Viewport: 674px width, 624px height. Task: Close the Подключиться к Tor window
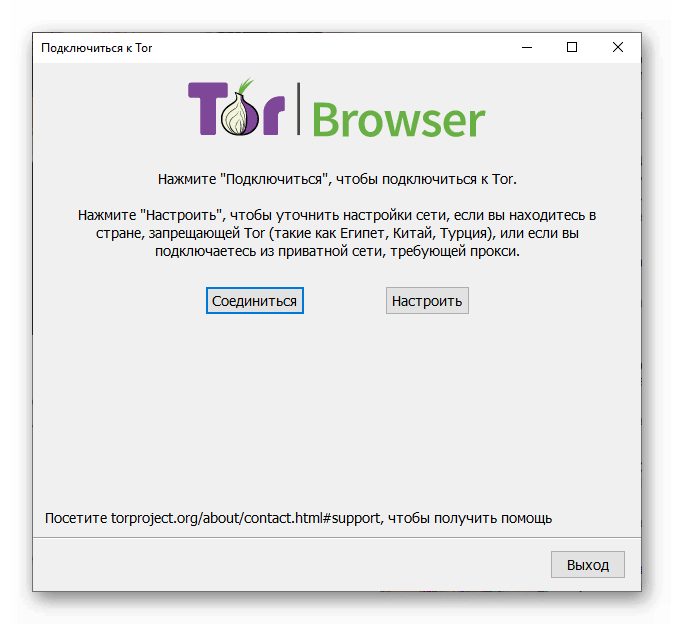(618, 47)
